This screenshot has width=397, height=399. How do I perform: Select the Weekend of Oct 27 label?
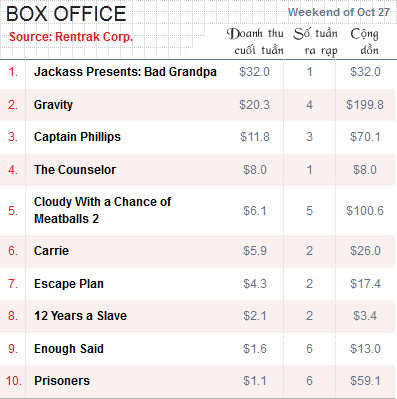click(x=339, y=12)
